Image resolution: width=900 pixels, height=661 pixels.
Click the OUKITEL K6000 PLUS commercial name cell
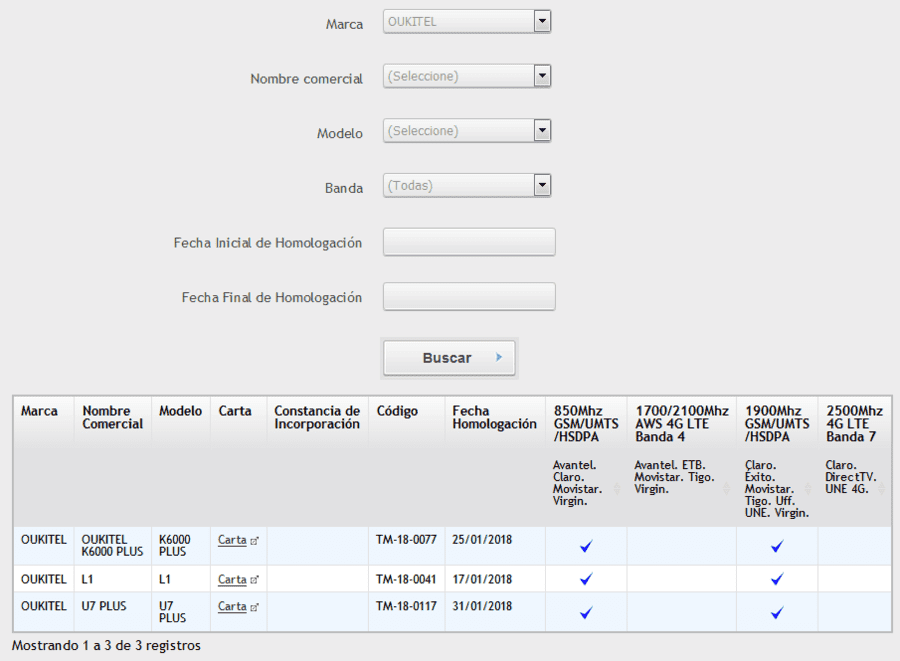[x=112, y=546]
